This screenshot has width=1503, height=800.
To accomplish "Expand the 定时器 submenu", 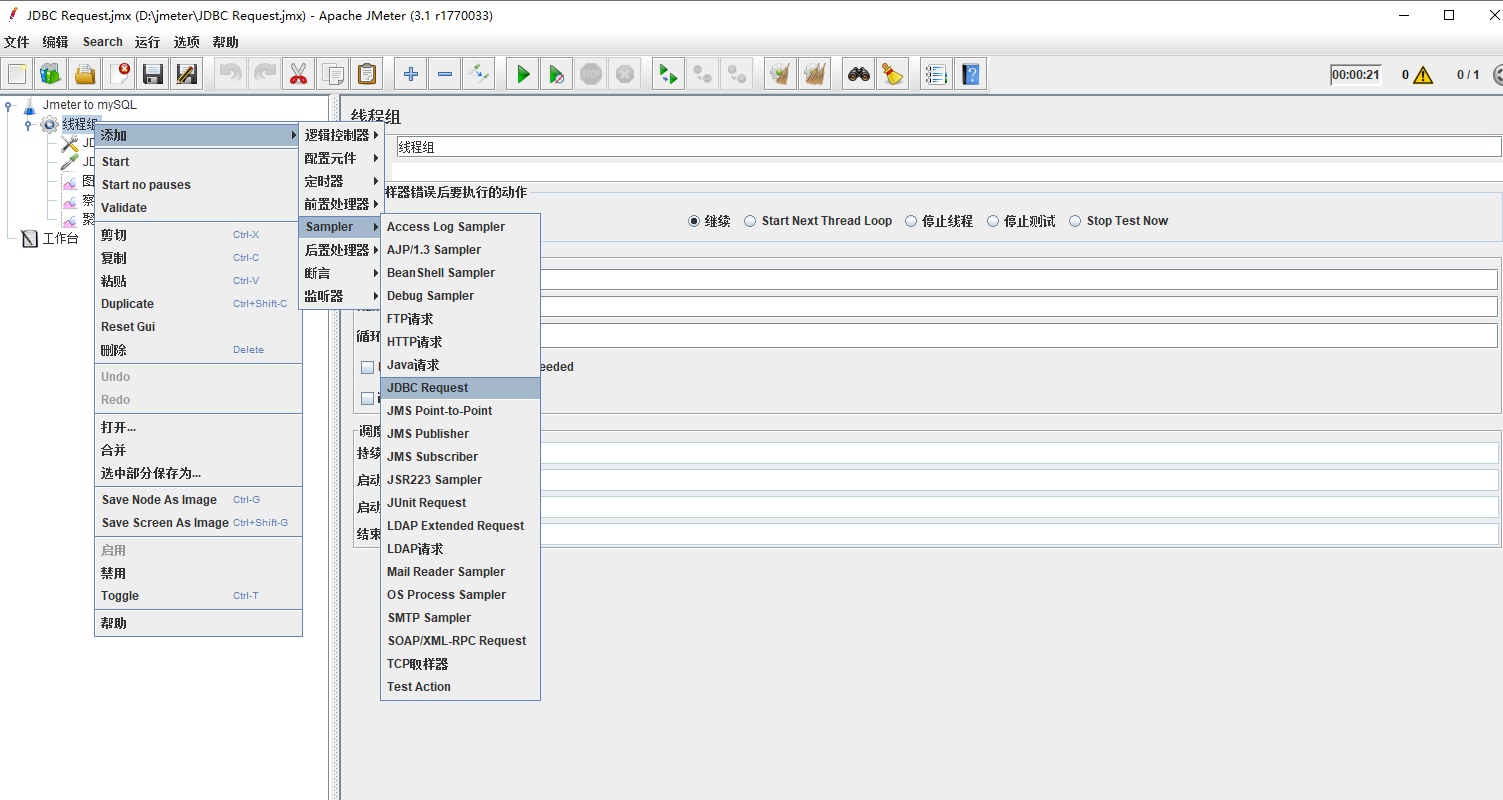I will click(340, 181).
